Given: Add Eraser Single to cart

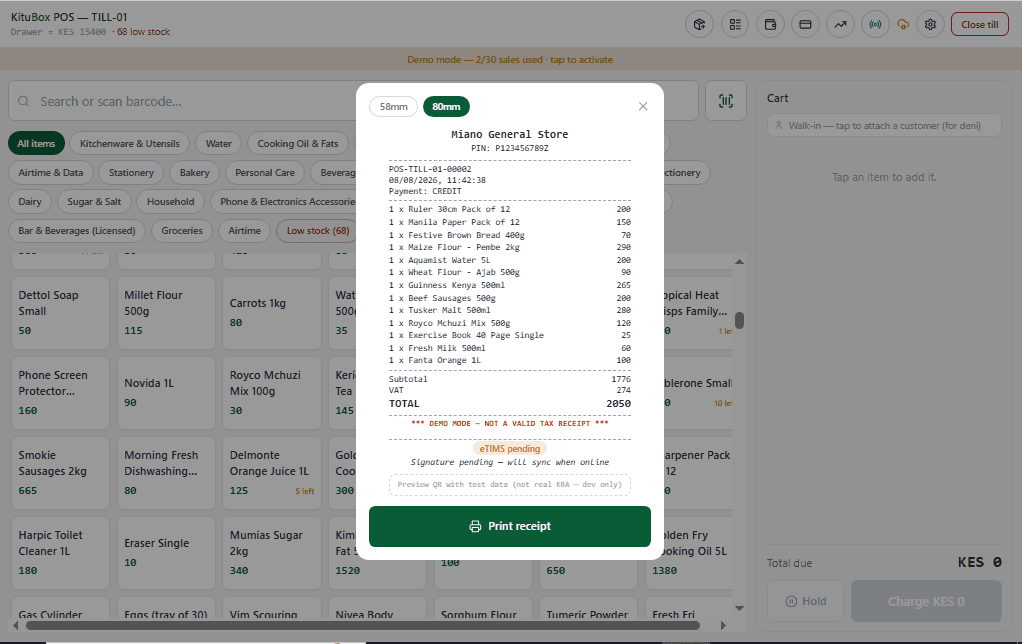Looking at the screenshot, I should pos(166,553).
